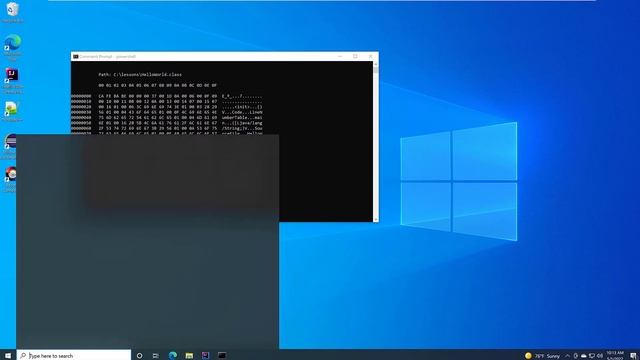The width and height of the screenshot is (640, 360).
Task: Open the Recycle Bin desktop icon
Action: (12, 12)
